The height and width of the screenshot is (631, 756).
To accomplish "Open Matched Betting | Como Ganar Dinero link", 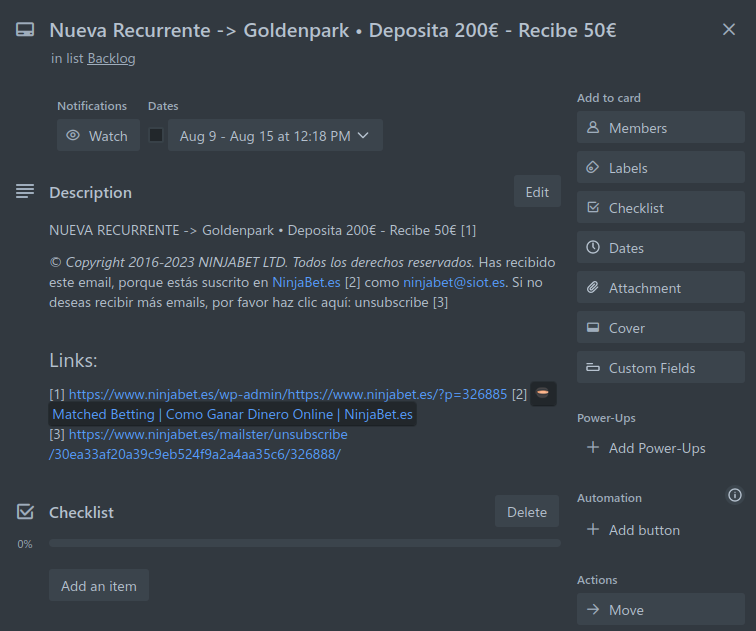I will (x=232, y=415).
